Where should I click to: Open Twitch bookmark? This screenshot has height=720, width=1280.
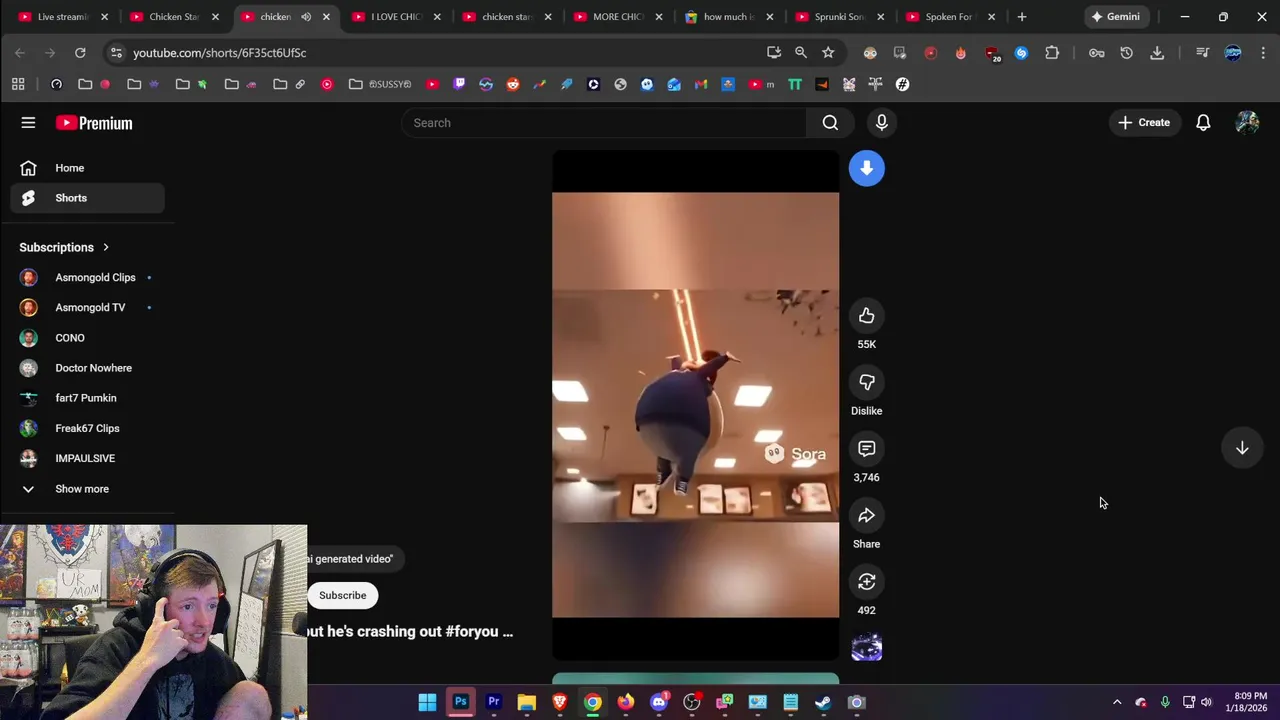[x=459, y=84]
